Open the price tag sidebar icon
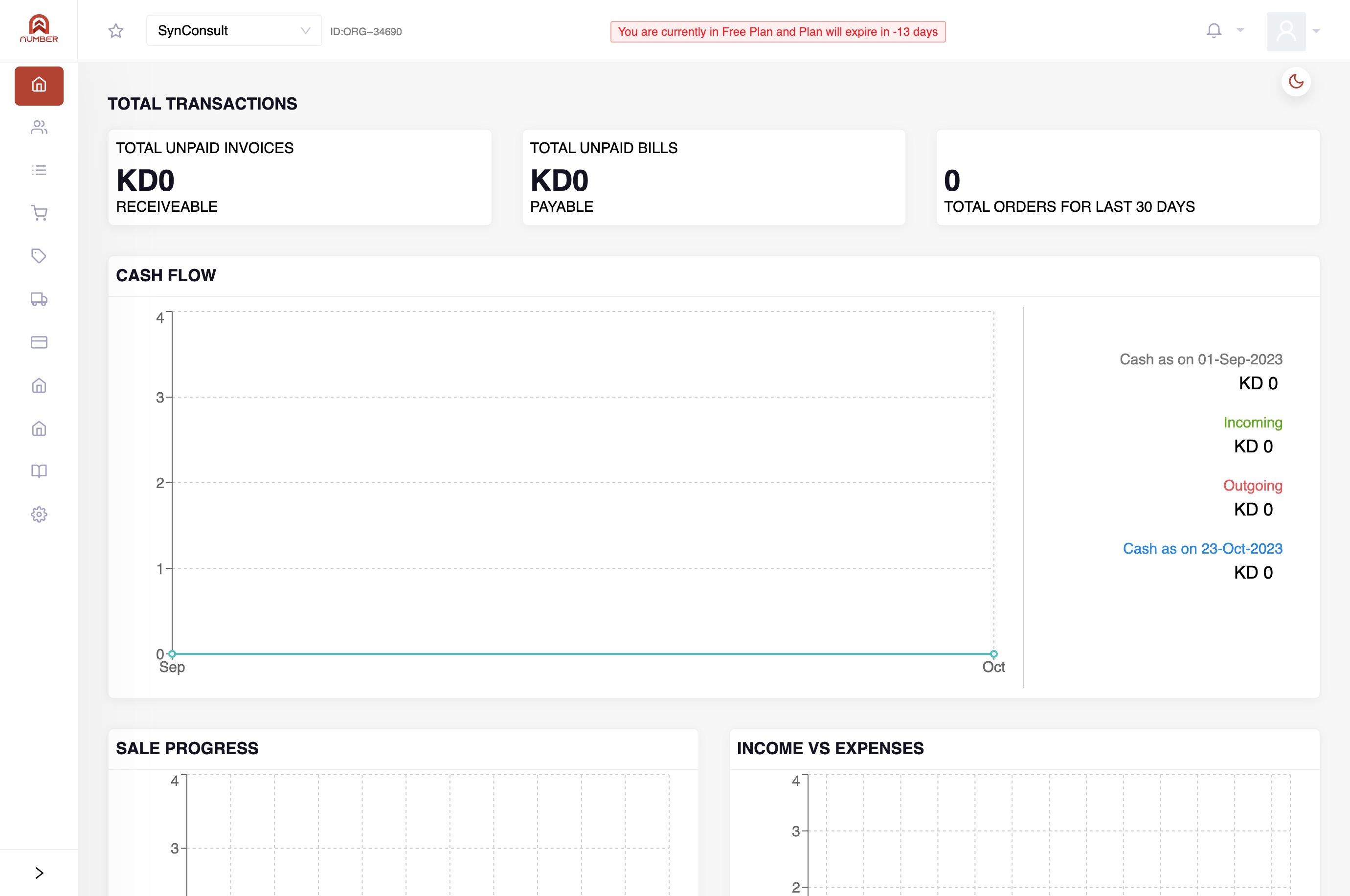 [39, 256]
